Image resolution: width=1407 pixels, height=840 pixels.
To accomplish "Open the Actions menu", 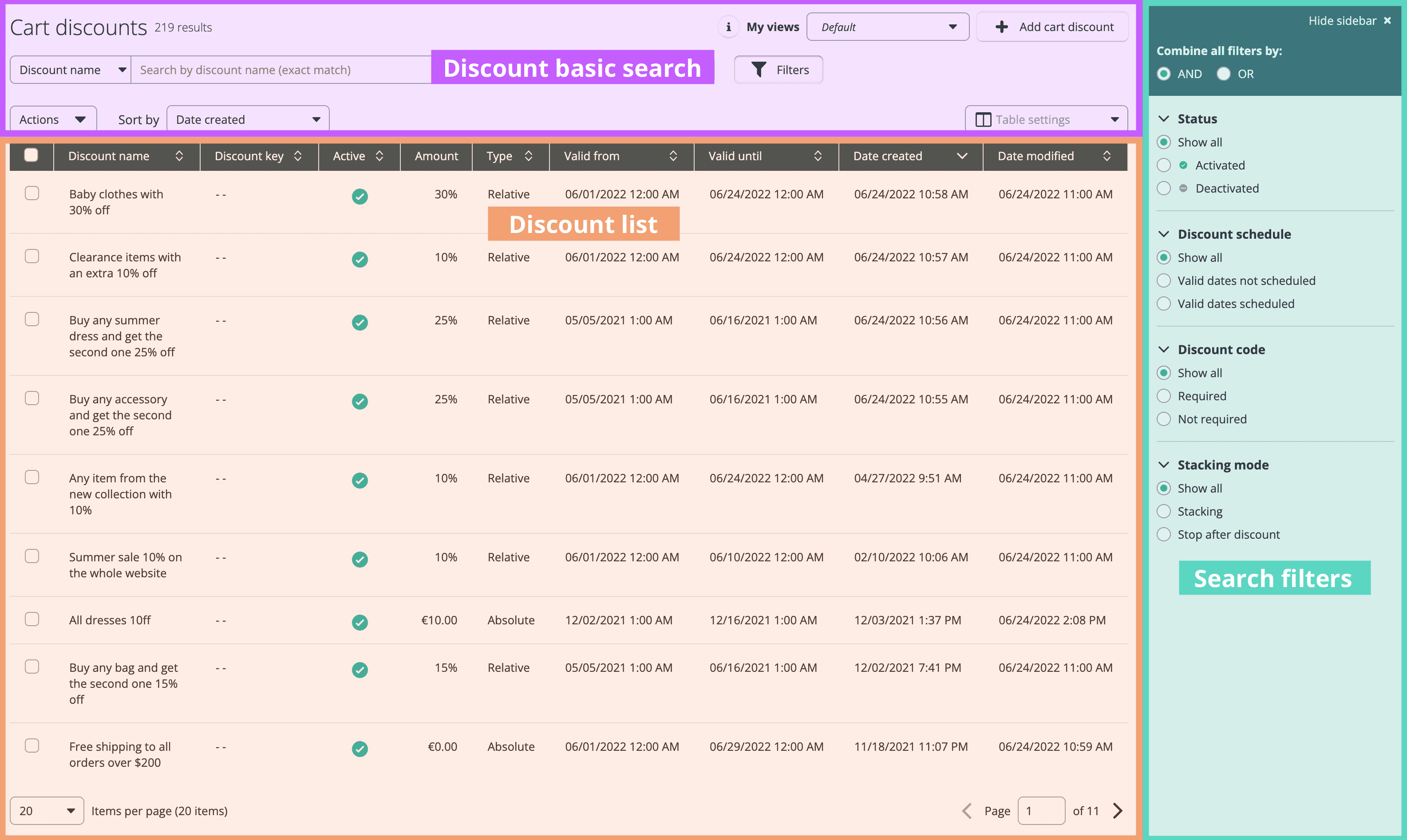I will pyautogui.click(x=53, y=119).
